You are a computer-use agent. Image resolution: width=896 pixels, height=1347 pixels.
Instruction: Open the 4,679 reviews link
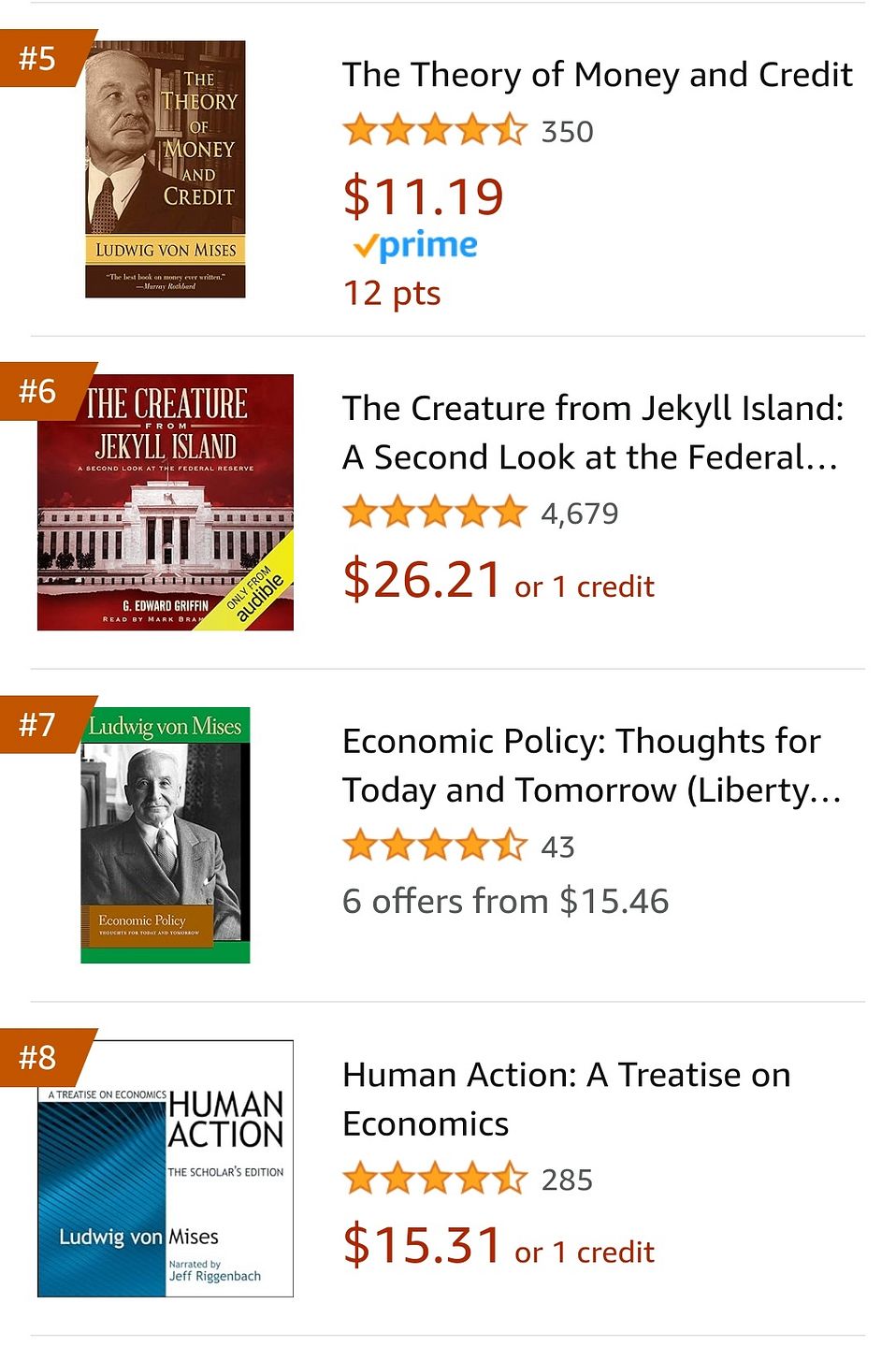pos(580,514)
